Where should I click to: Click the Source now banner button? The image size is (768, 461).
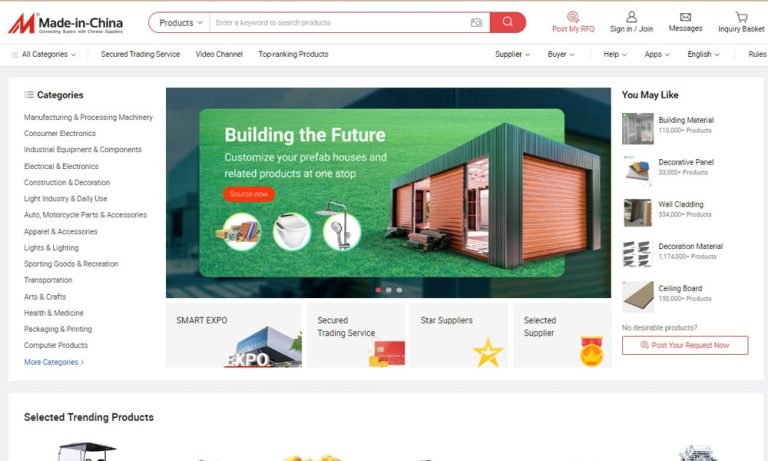pos(249,194)
